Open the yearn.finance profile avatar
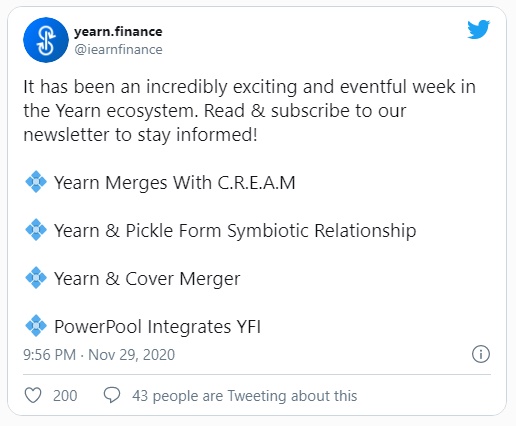 point(46,40)
